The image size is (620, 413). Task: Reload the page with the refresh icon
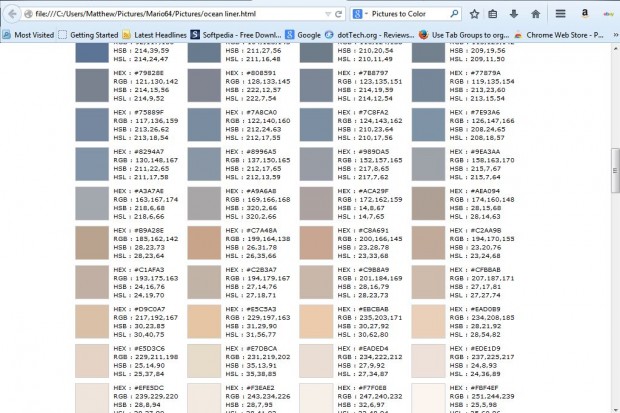click(x=338, y=14)
